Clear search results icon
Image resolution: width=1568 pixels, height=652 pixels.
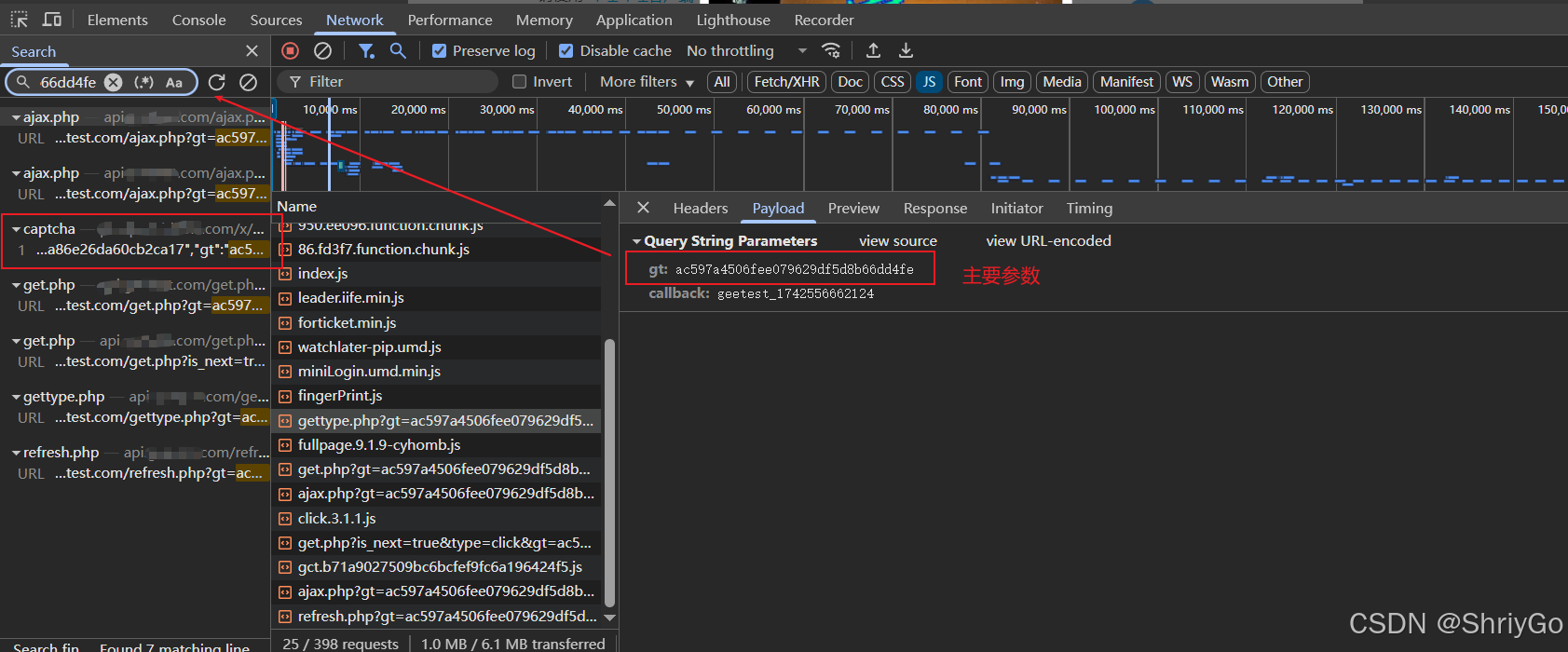click(x=248, y=82)
